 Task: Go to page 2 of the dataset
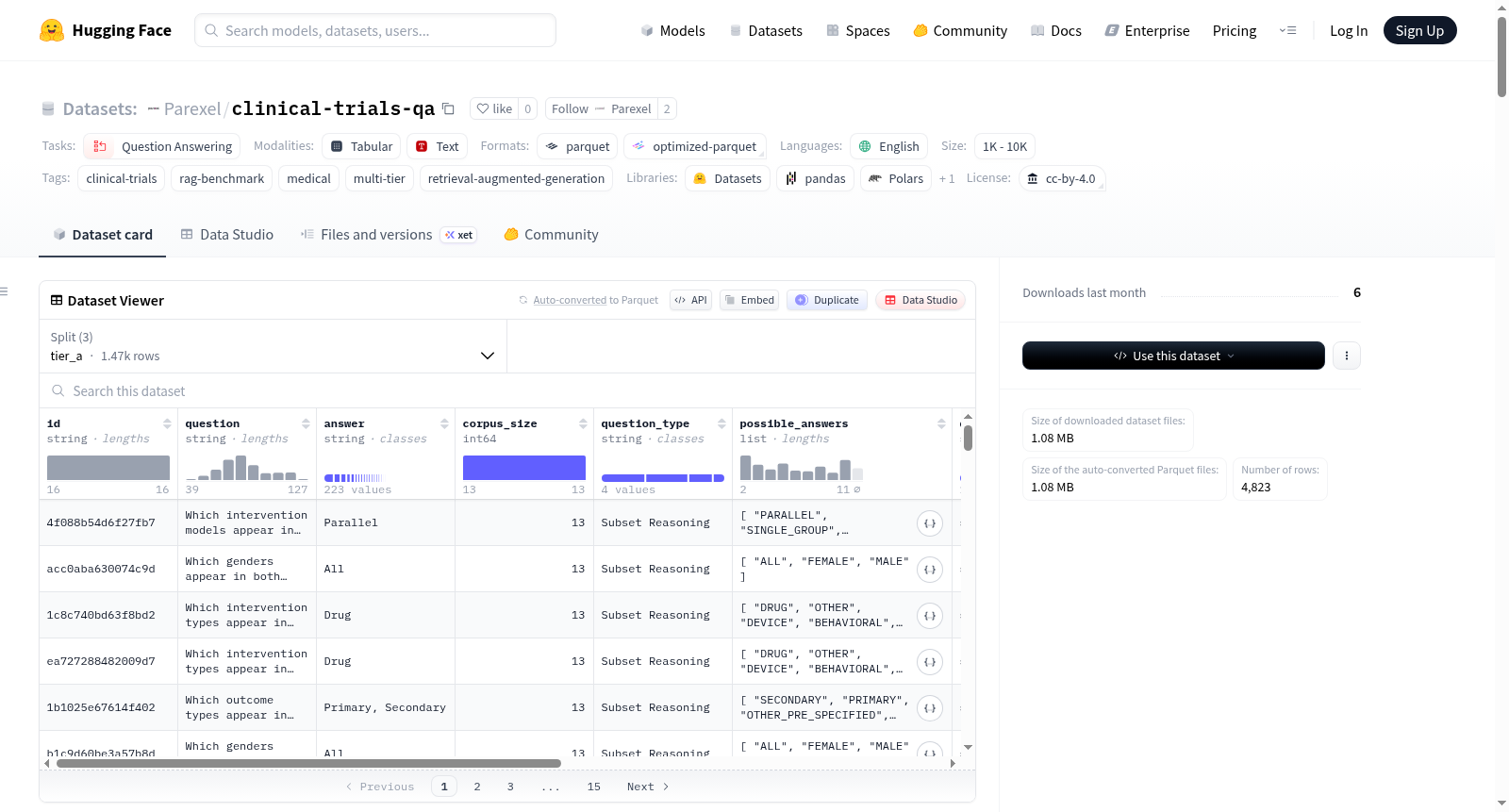pos(477,787)
